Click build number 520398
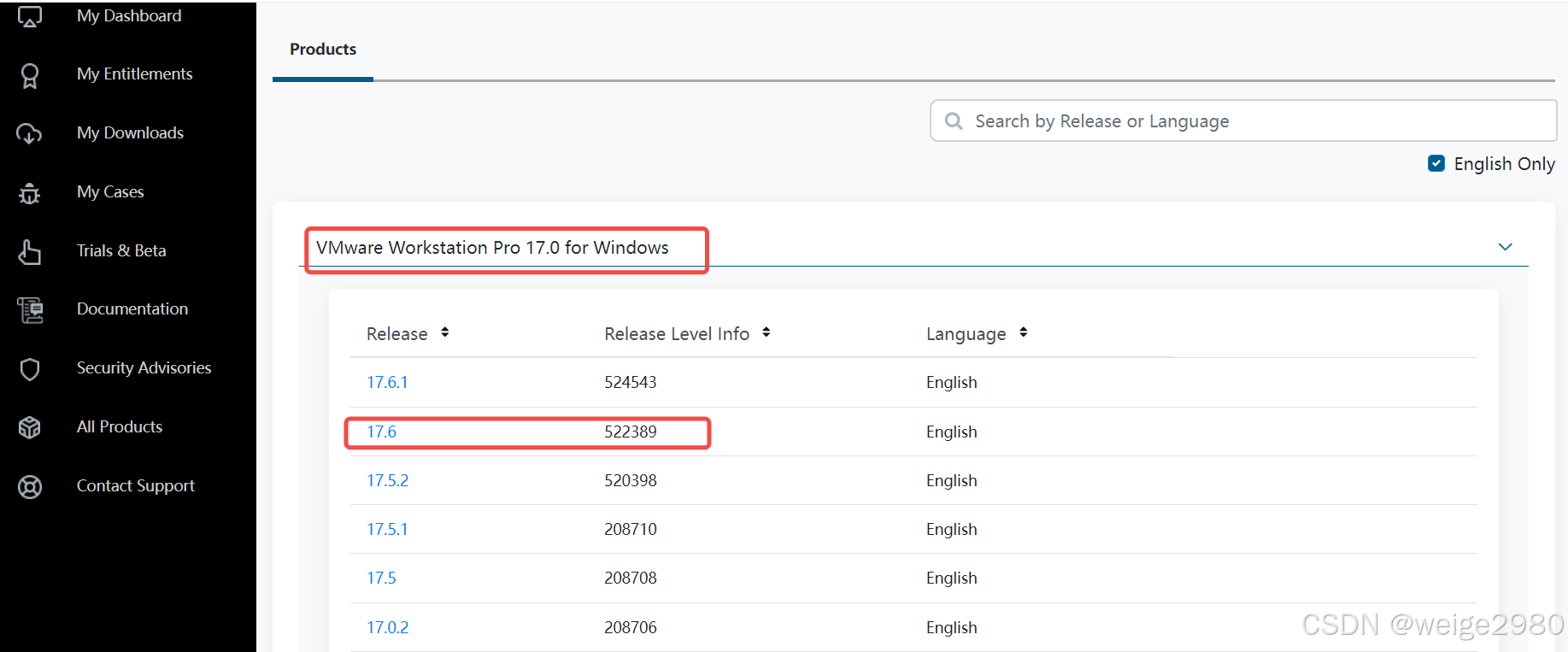1568x652 pixels. [631, 481]
